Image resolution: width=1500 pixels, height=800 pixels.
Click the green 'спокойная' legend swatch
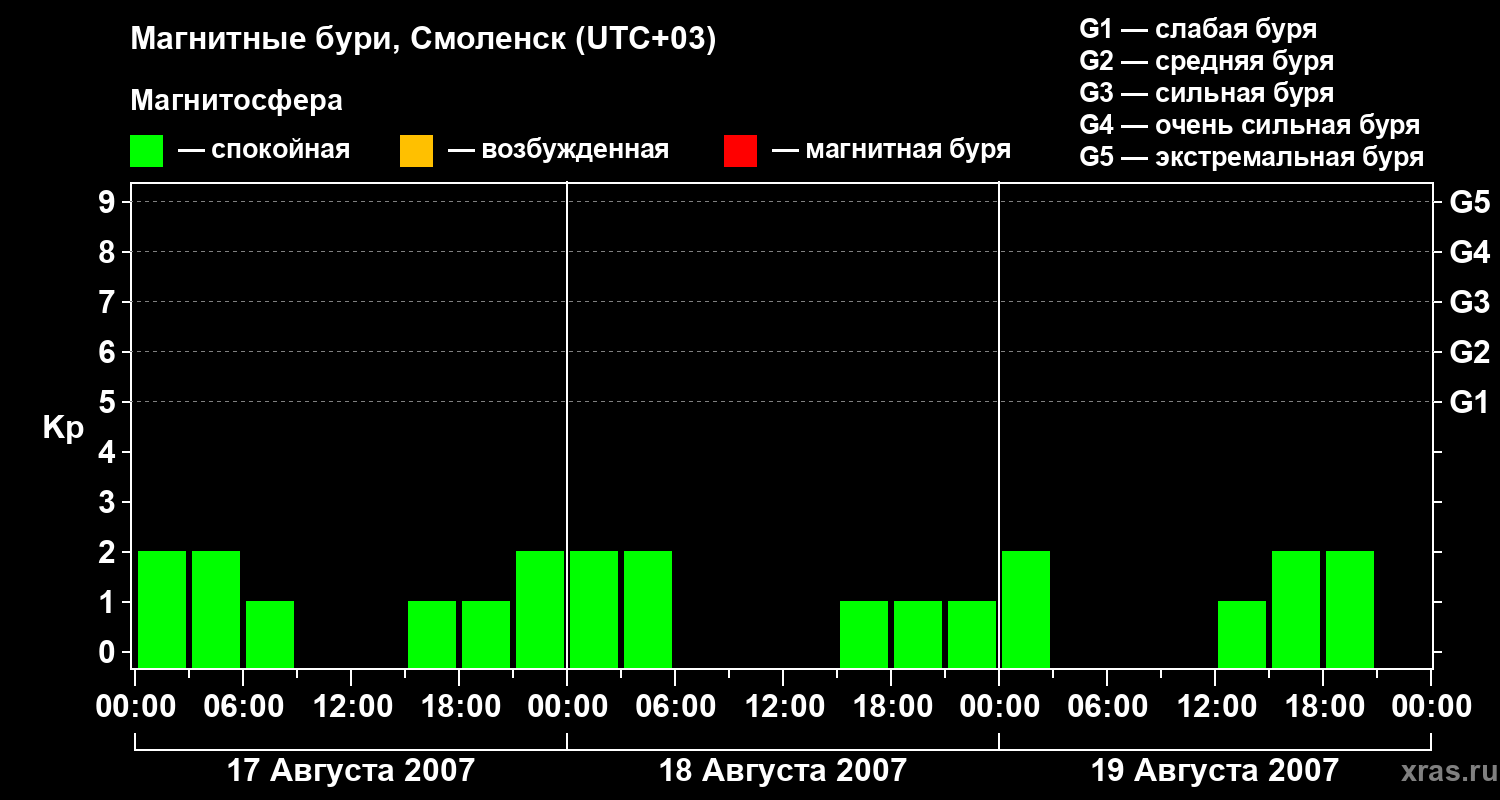point(146,151)
